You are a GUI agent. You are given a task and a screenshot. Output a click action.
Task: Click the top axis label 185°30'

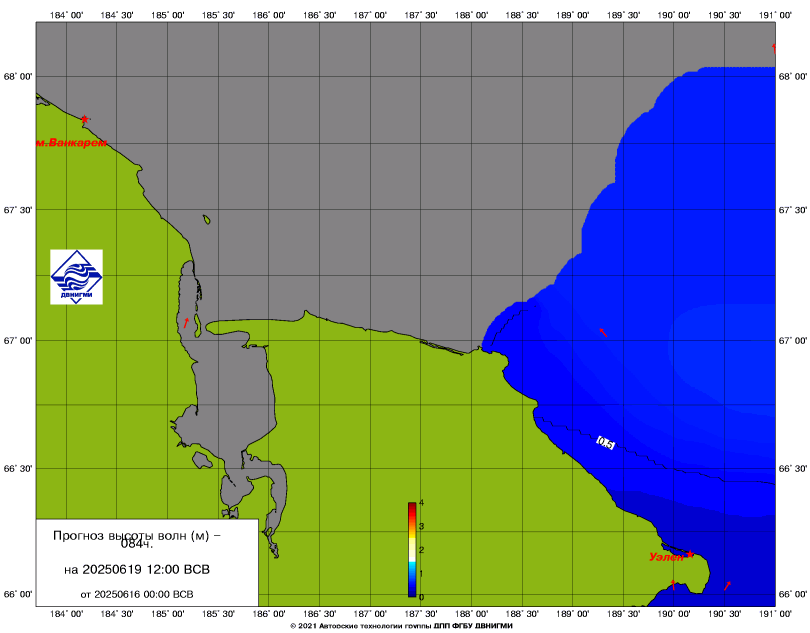coord(218,15)
